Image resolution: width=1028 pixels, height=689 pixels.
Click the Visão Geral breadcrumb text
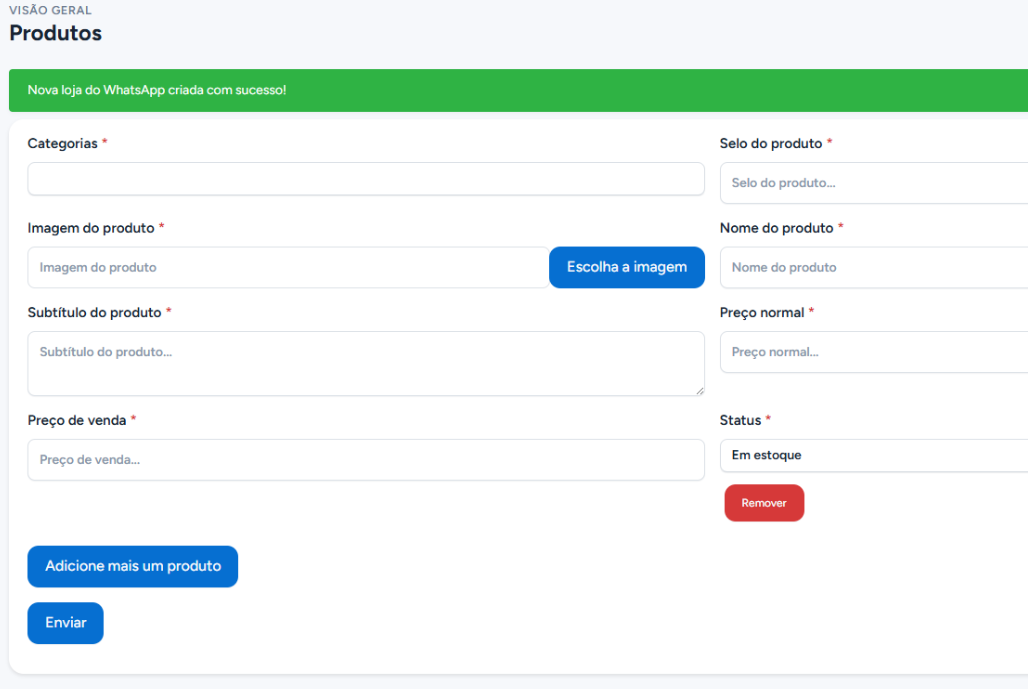pyautogui.click(x=50, y=10)
